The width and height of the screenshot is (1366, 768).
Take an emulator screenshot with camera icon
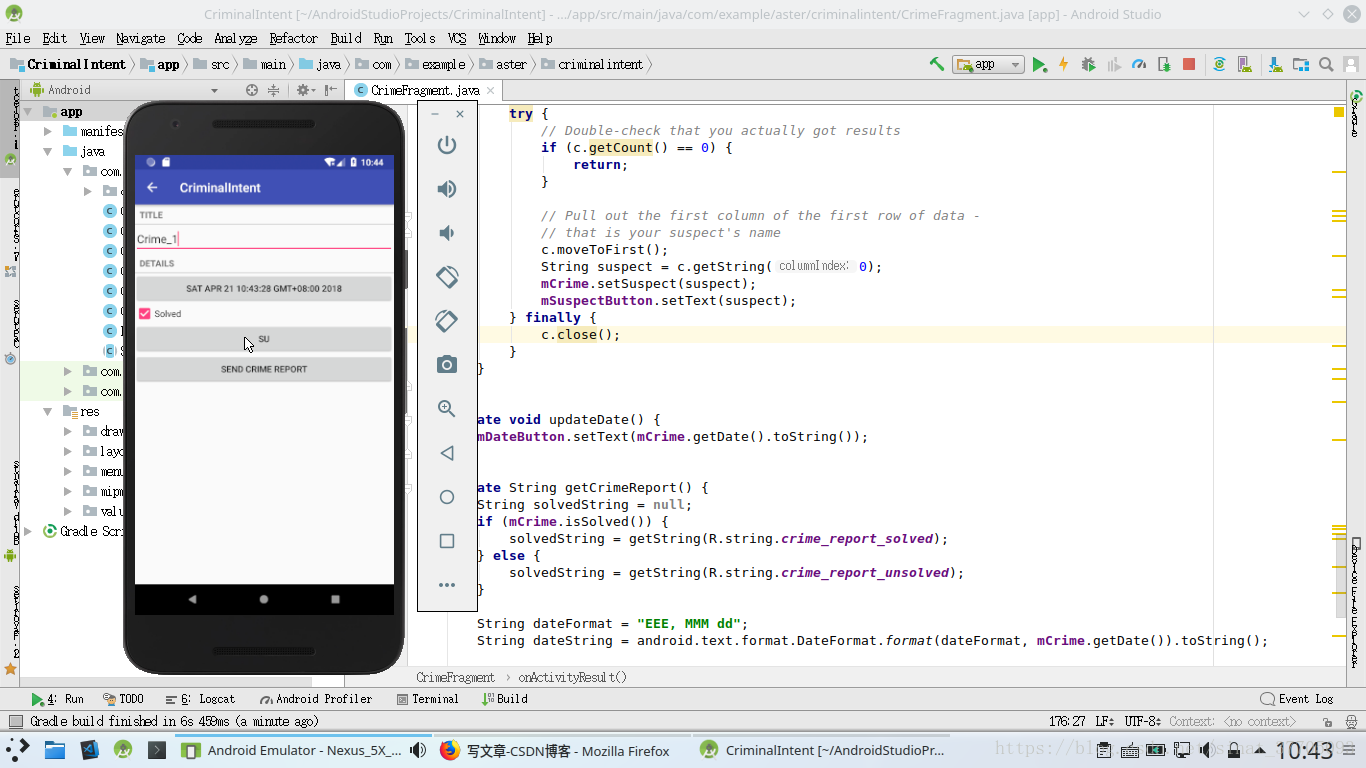[447, 365]
